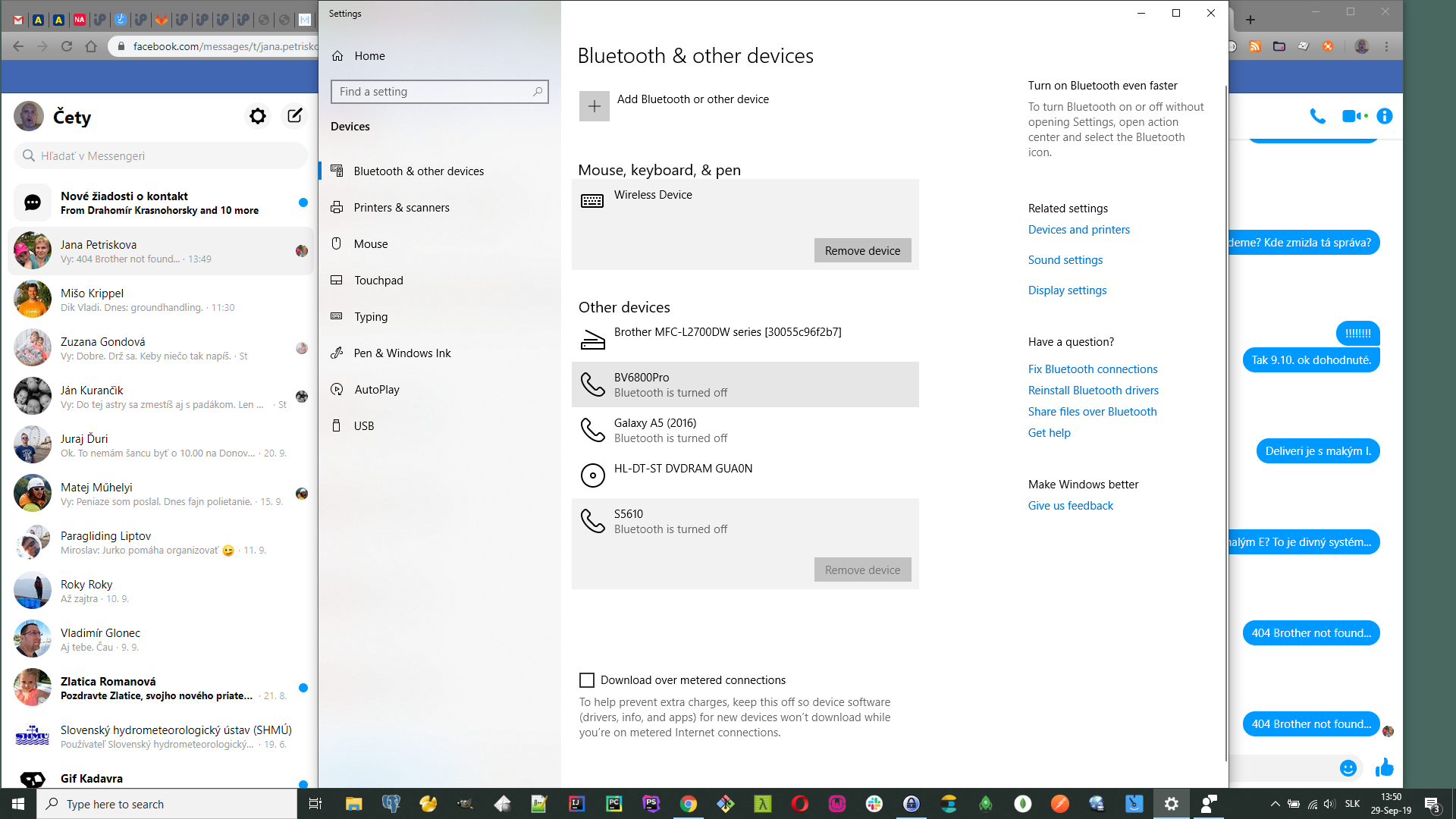Open chat with Zuzana Gondová
This screenshot has width=1456, height=819.
(x=161, y=348)
